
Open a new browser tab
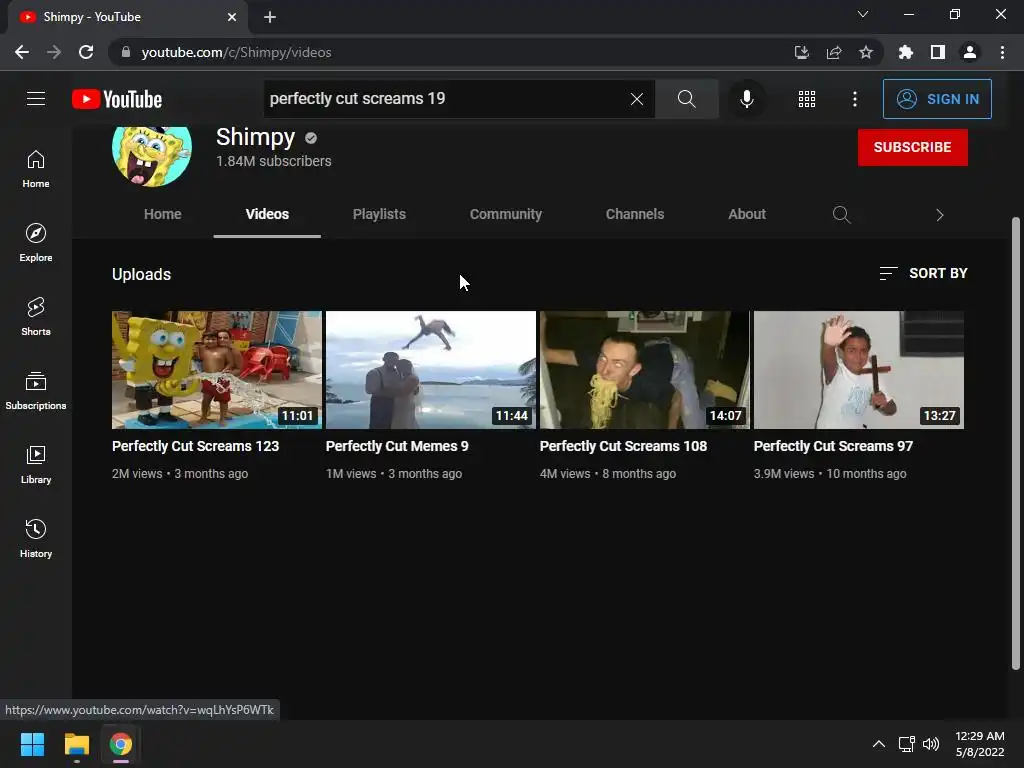(x=270, y=17)
